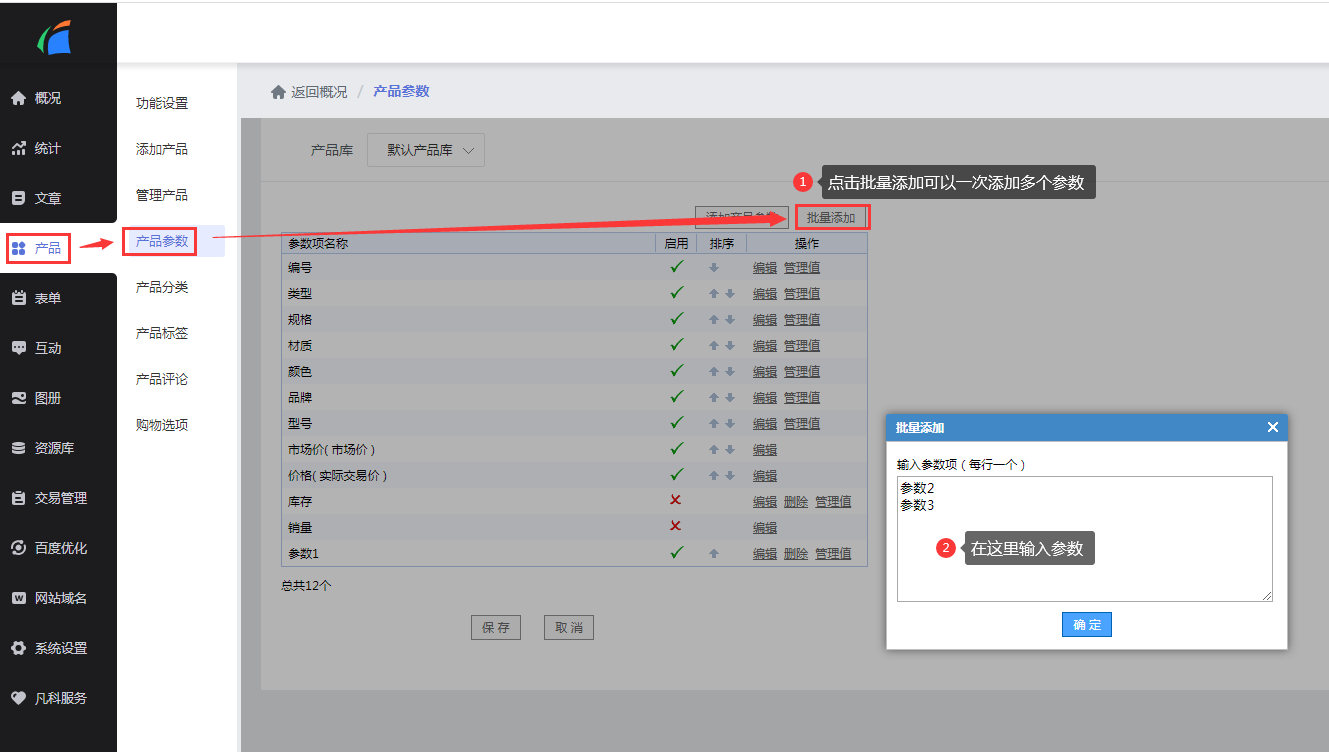The height and width of the screenshot is (752, 1329).
Task: Click the 取消 button
Action: pos(570,628)
